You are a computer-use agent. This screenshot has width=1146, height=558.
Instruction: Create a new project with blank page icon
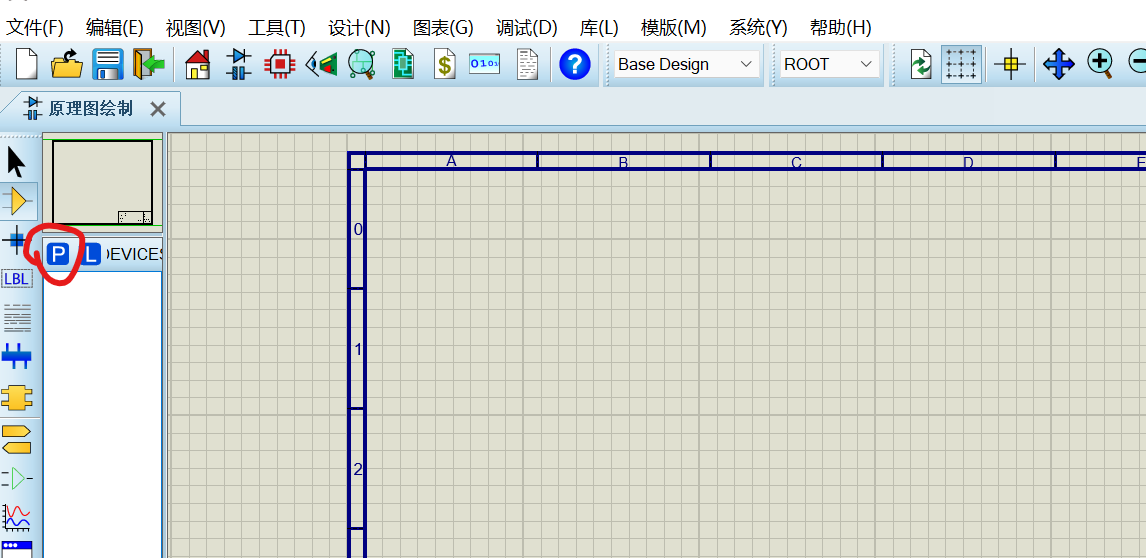26,64
